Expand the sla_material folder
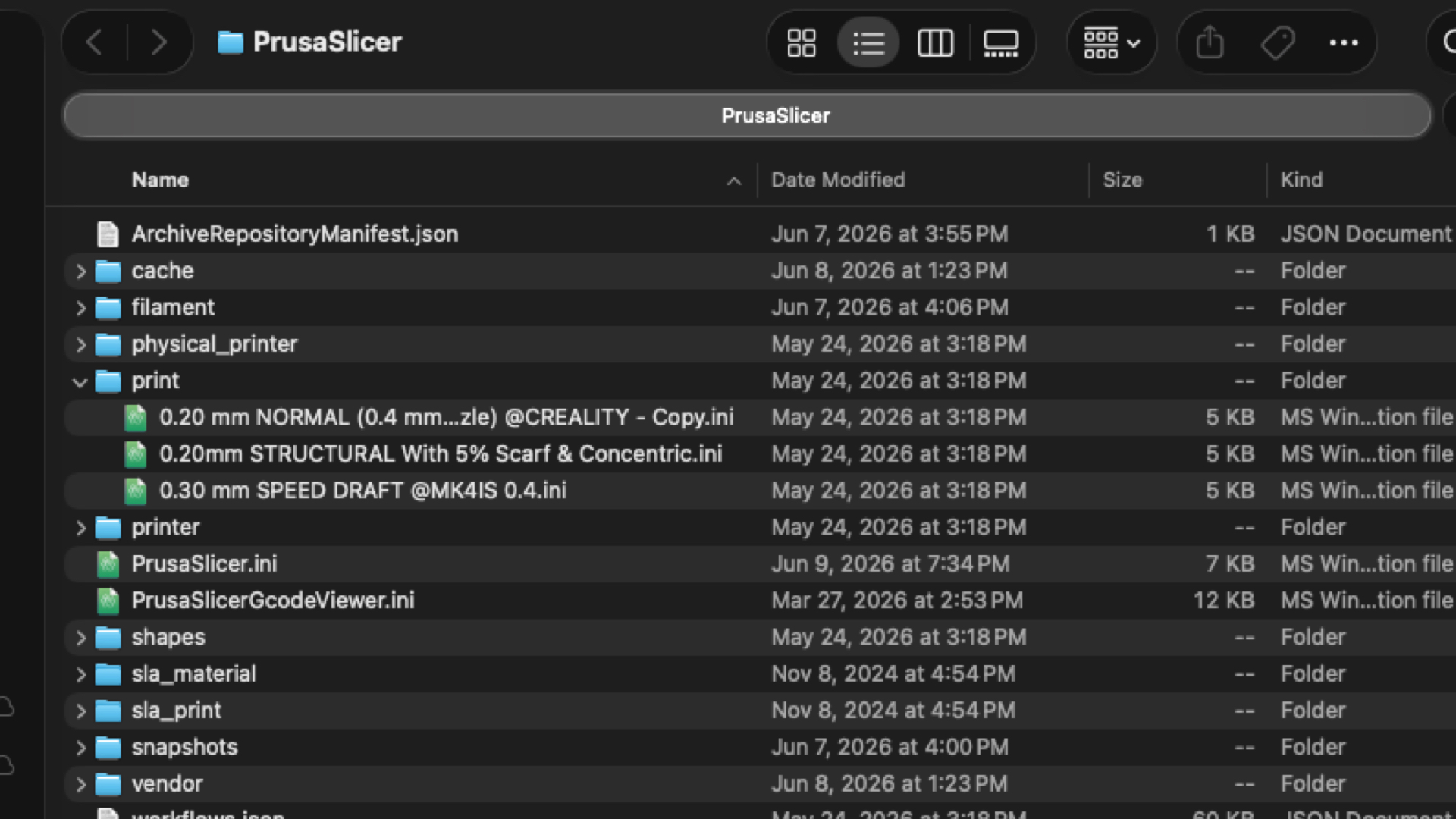This screenshot has height=819, width=1456. coord(80,674)
